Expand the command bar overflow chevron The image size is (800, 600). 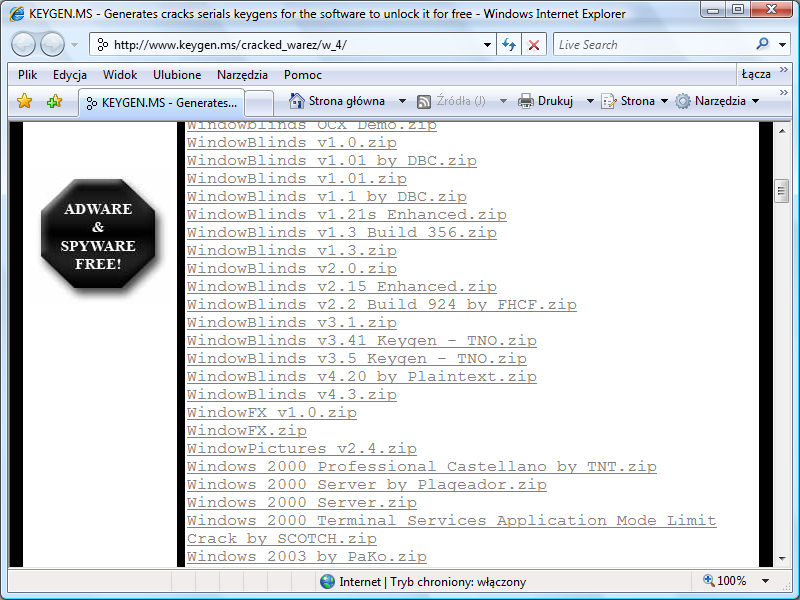click(784, 92)
